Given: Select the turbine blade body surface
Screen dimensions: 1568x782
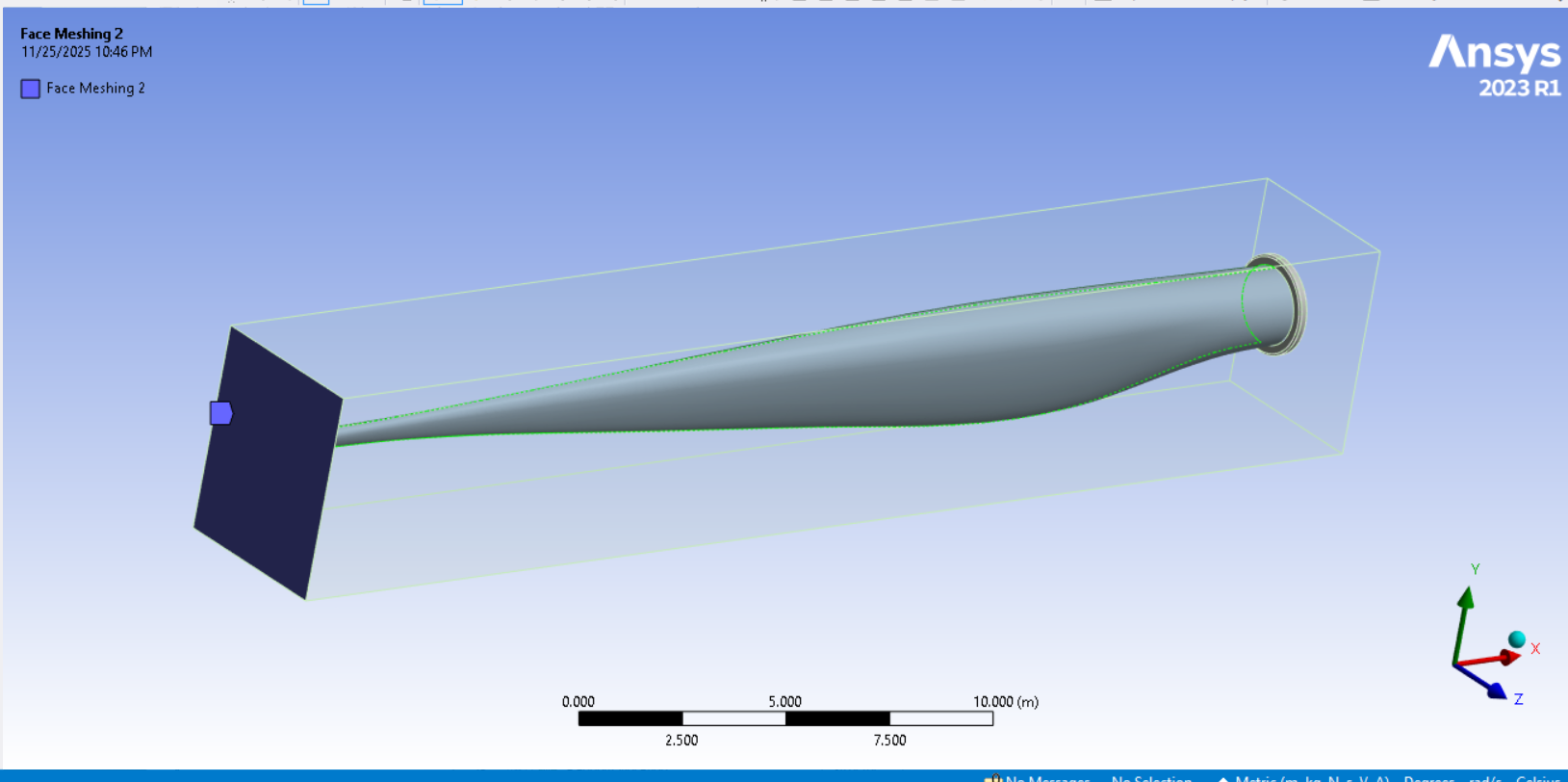Looking at the screenshot, I should click(866, 376).
